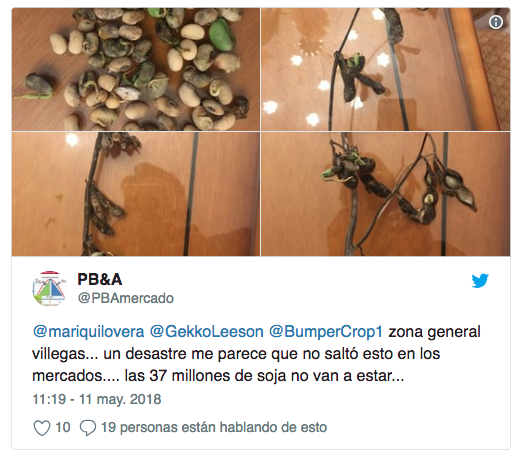Open the @BumperCrop1 mention

tap(326, 332)
